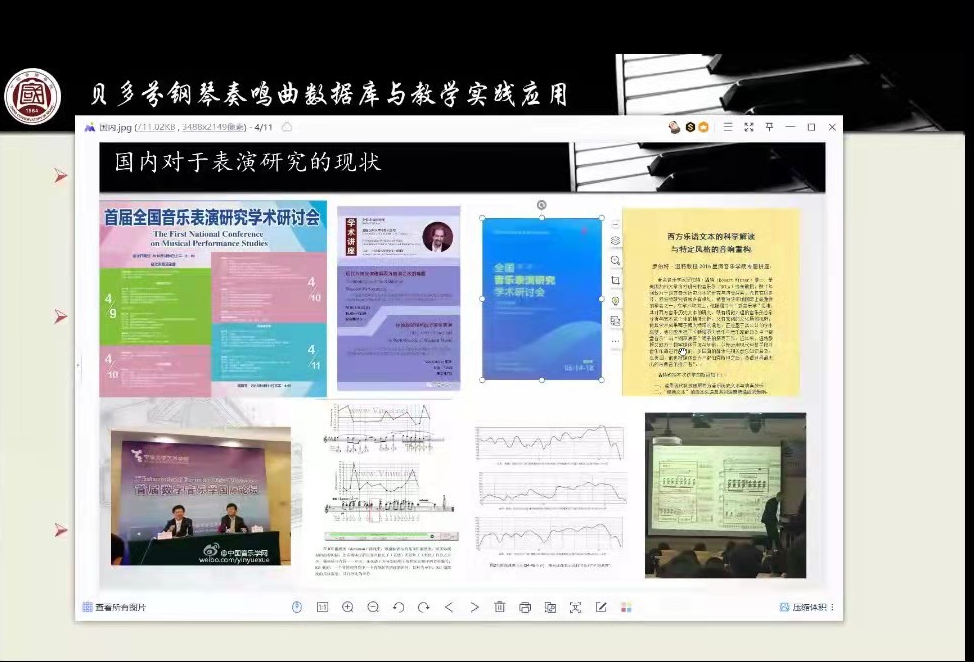Image resolution: width=974 pixels, height=662 pixels.
Task: Toggle fullscreen view in title bar
Action: coord(748,127)
